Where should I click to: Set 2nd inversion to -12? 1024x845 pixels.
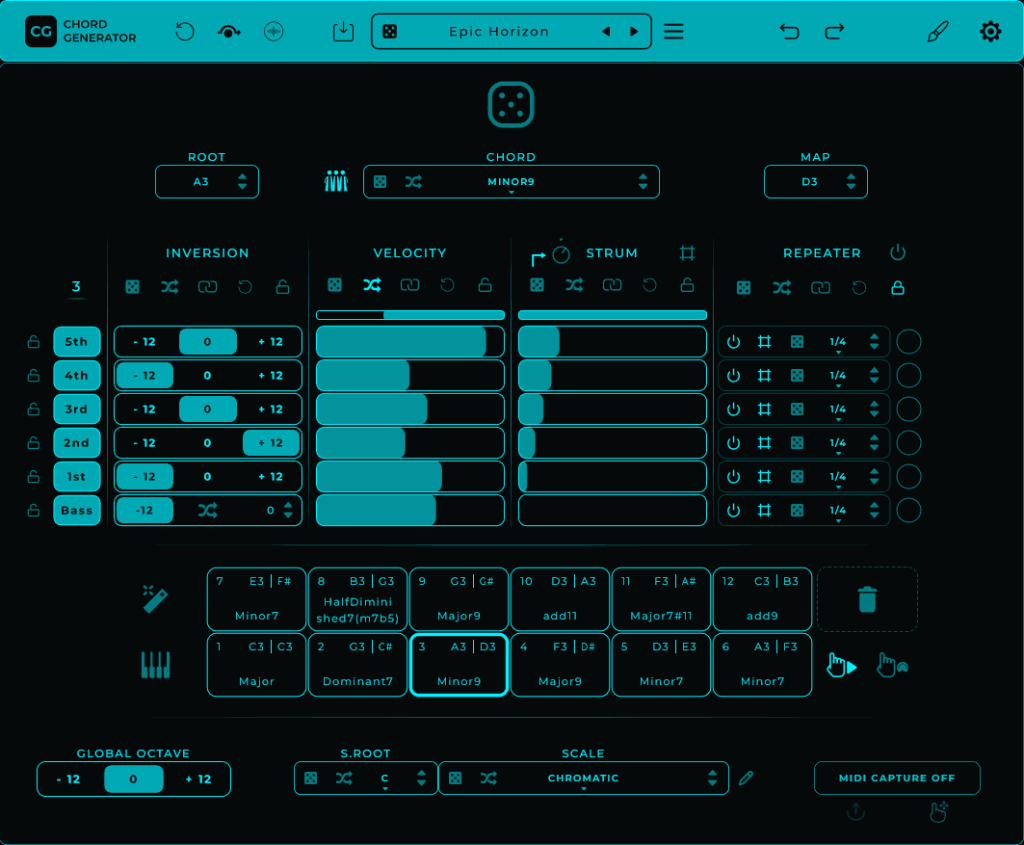point(144,443)
